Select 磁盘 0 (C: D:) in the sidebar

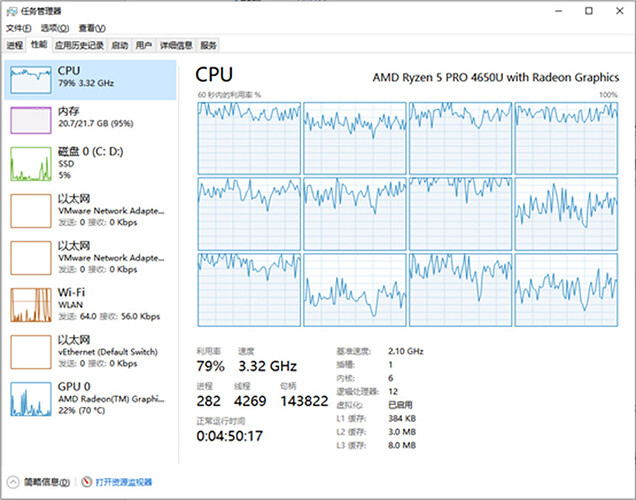pos(90,163)
